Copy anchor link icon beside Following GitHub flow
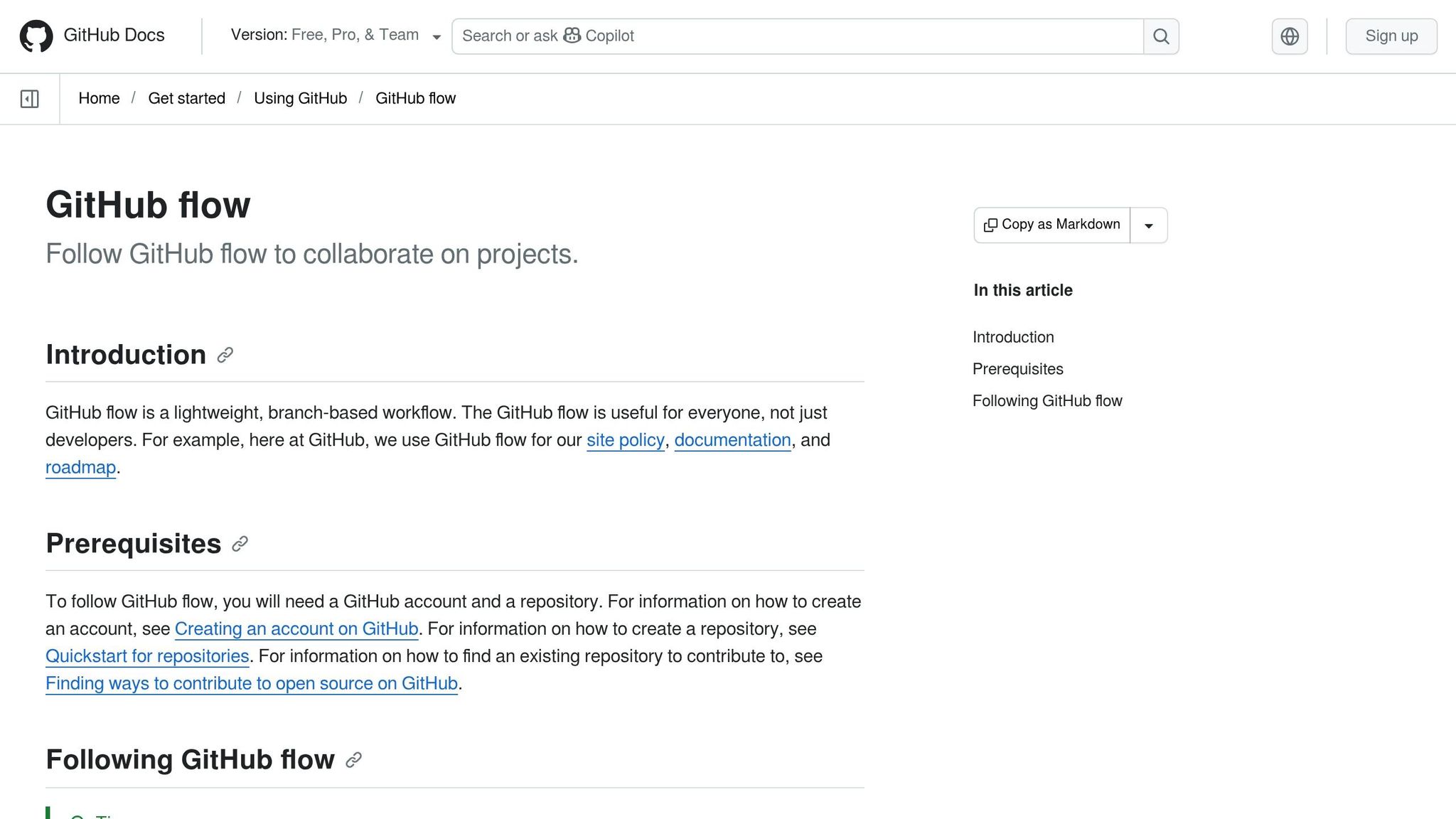1456x819 pixels. pyautogui.click(x=354, y=760)
